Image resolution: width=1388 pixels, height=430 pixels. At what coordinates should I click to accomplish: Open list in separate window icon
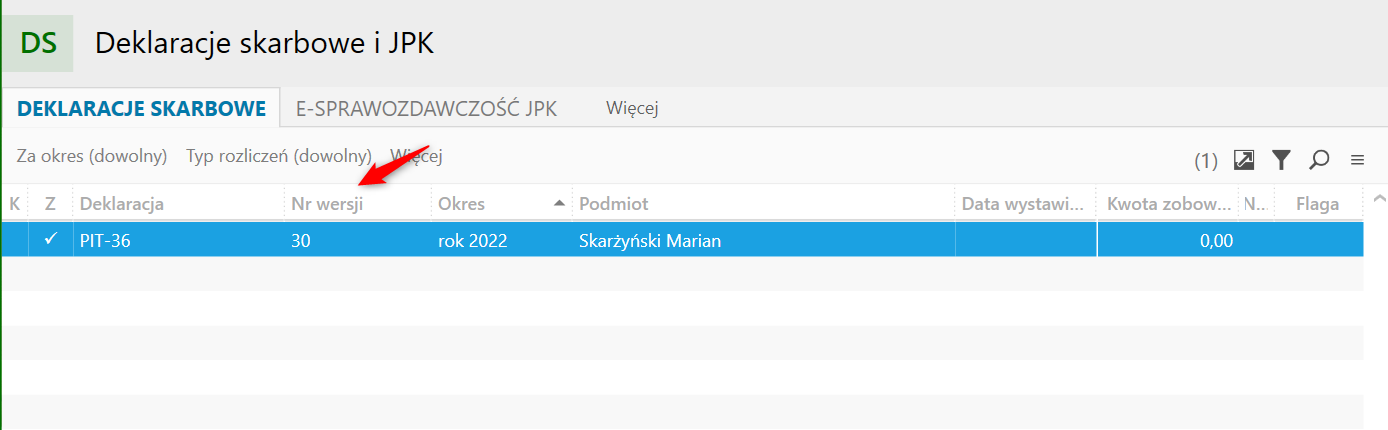[x=1244, y=159]
